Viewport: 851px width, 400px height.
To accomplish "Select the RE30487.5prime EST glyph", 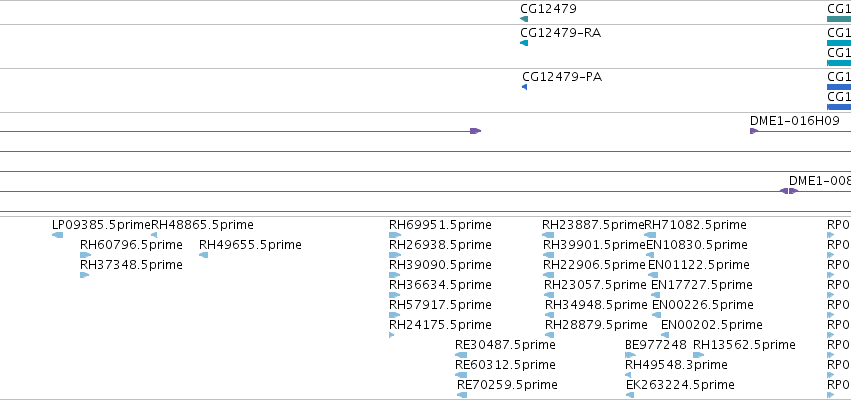I will (461, 355).
